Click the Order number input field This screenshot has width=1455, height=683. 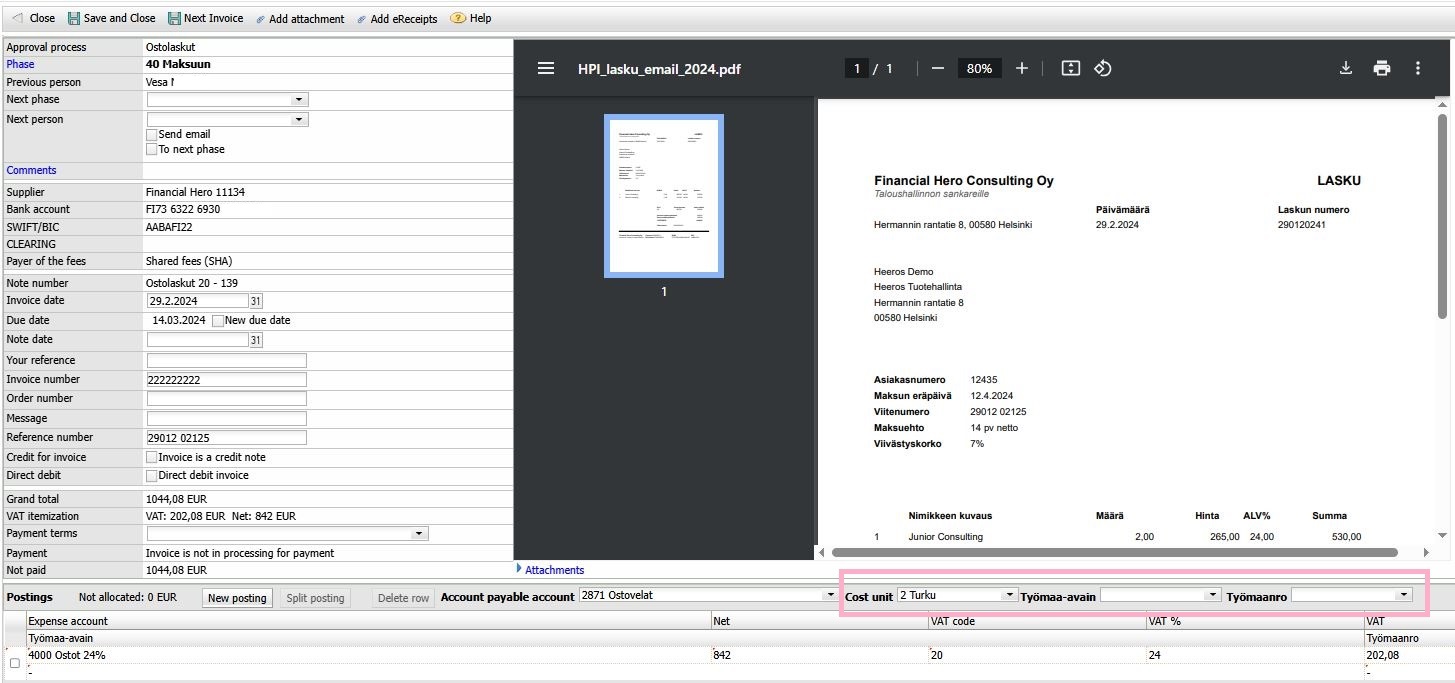tap(226, 398)
